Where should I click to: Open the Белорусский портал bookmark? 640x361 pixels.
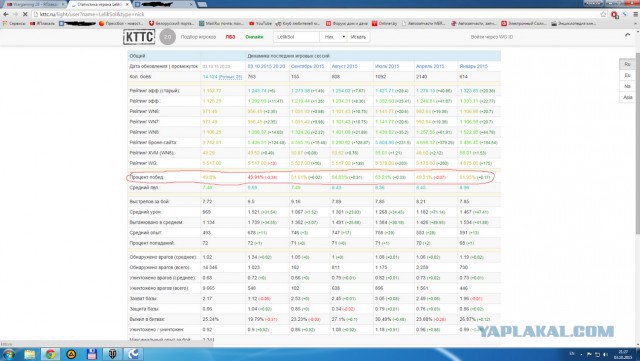click(171, 24)
